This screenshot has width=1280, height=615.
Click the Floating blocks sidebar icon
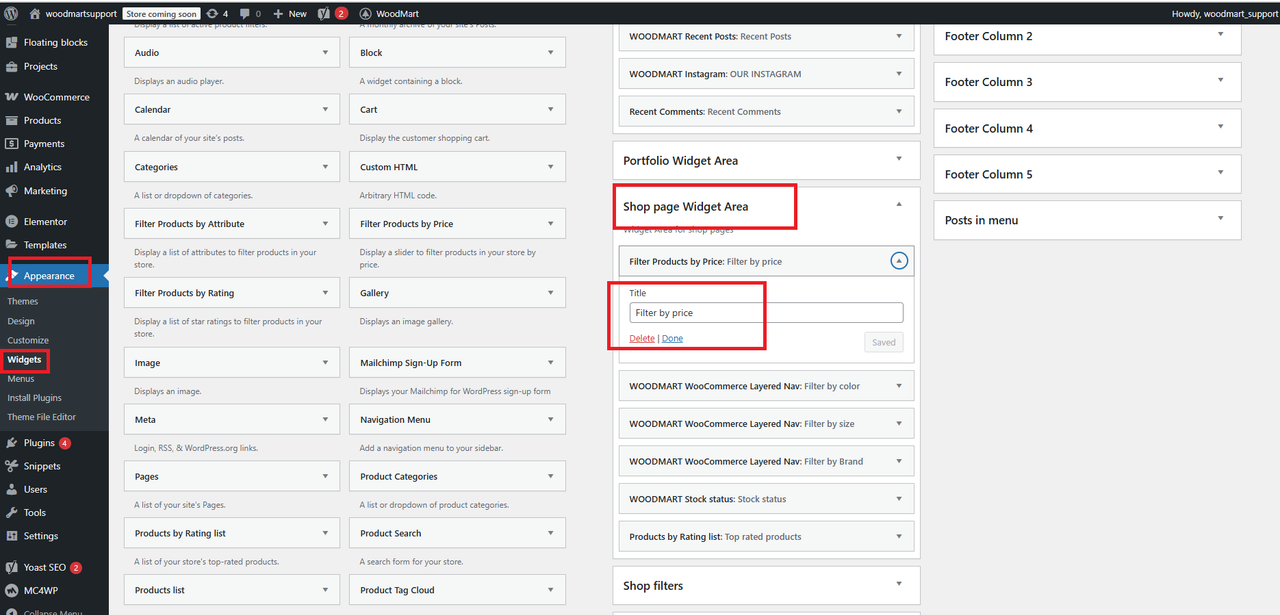point(11,43)
